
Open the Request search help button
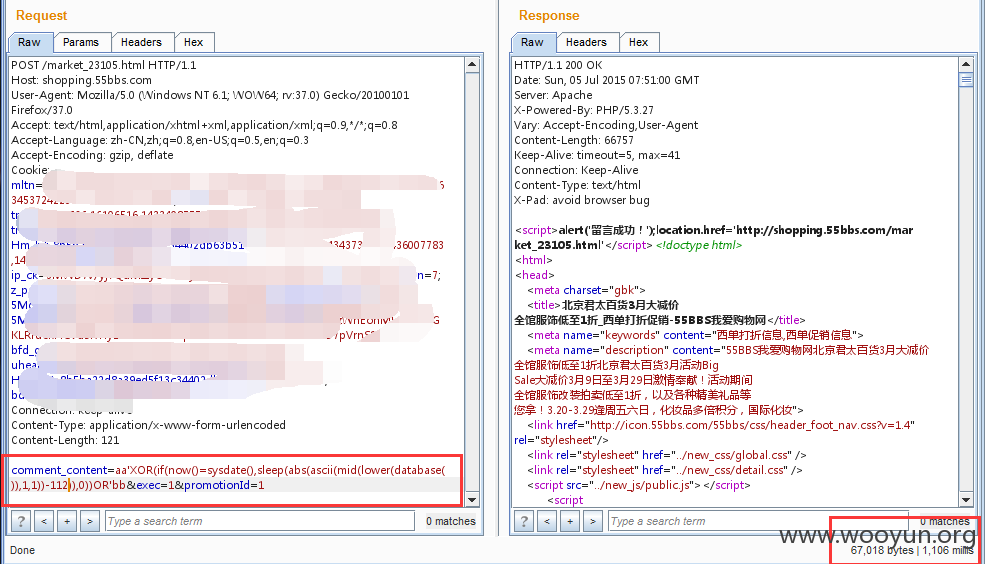point(21,521)
